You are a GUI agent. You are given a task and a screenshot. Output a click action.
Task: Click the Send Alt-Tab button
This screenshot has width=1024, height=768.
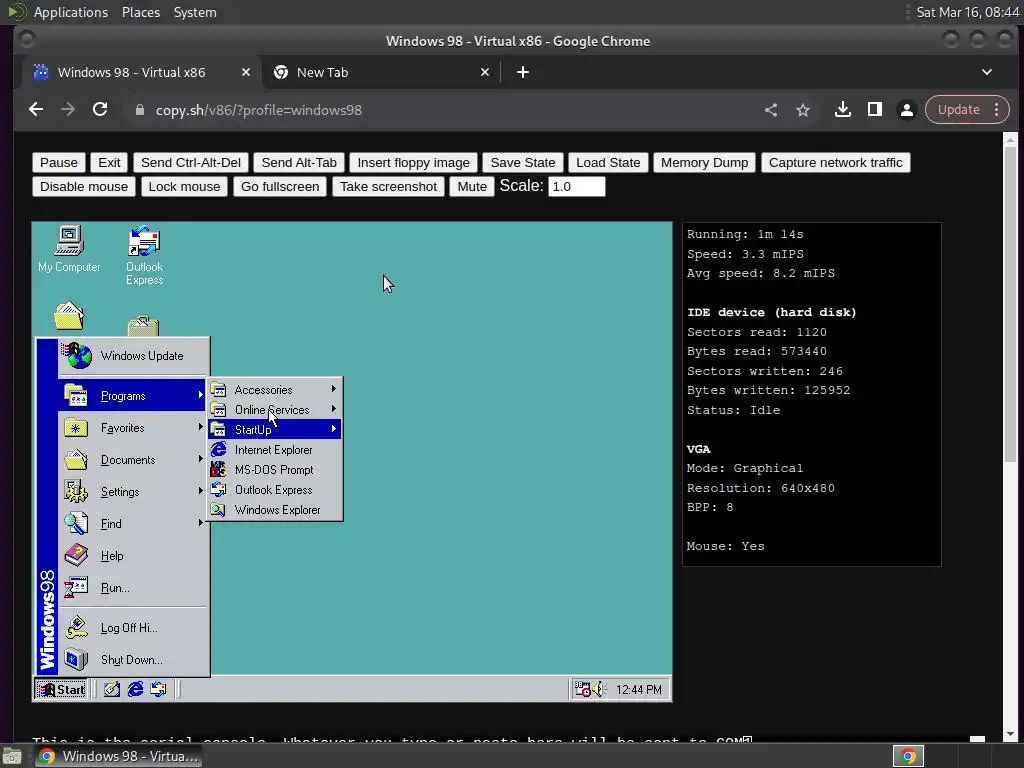click(298, 163)
